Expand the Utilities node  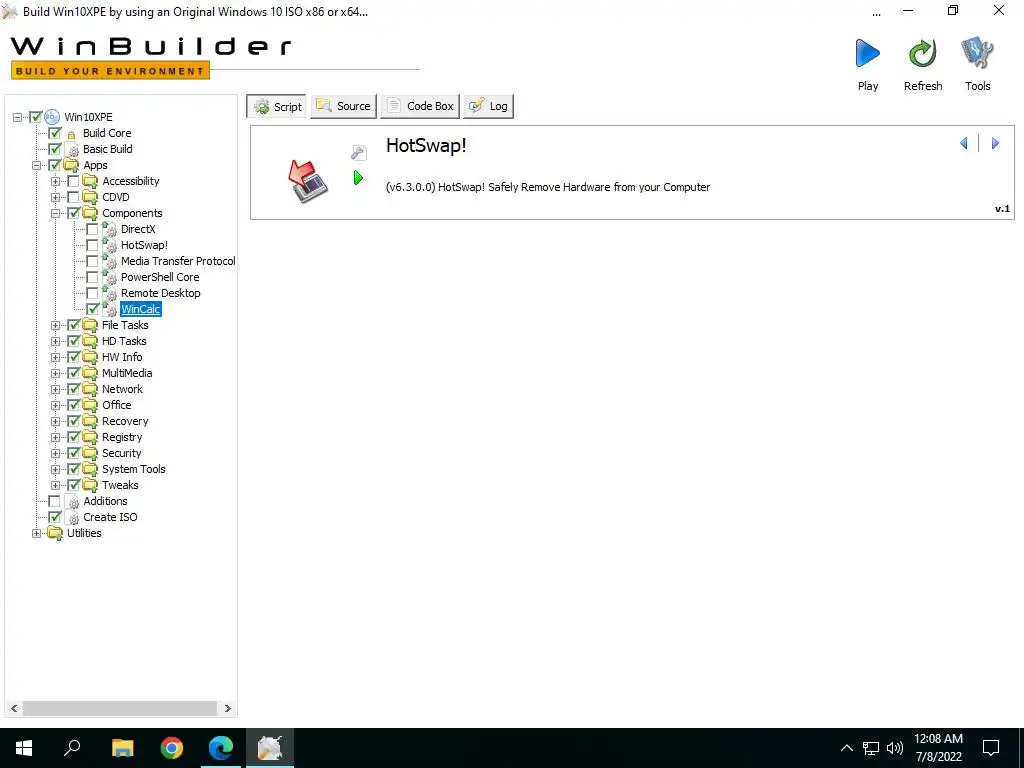point(37,534)
